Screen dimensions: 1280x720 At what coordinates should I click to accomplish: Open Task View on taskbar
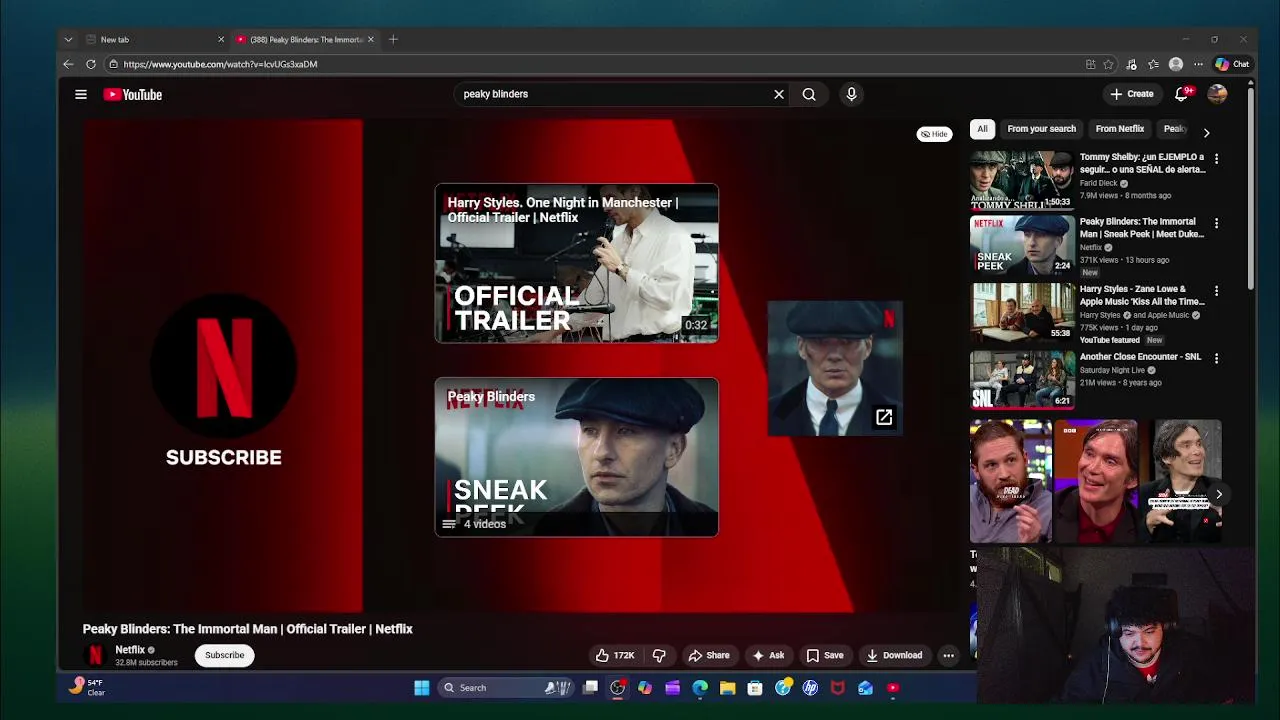pyautogui.click(x=591, y=688)
